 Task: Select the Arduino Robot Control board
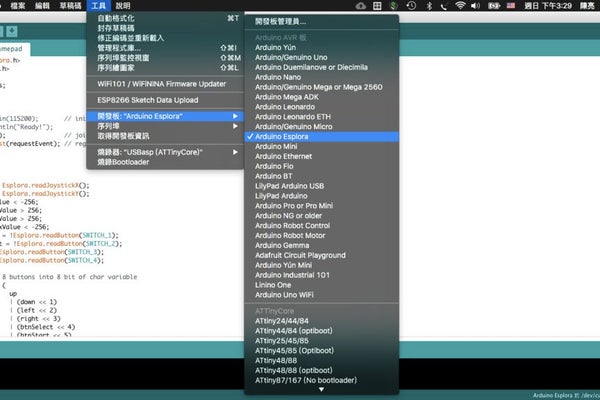[x=321, y=226]
